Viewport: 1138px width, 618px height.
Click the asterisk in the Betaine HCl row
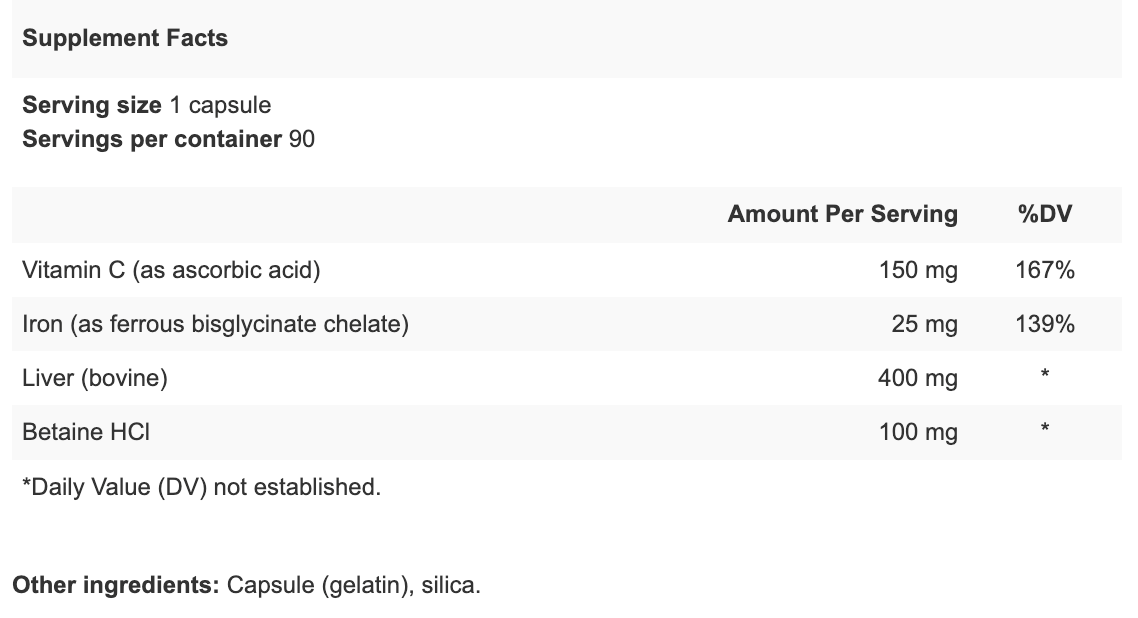[1044, 430]
